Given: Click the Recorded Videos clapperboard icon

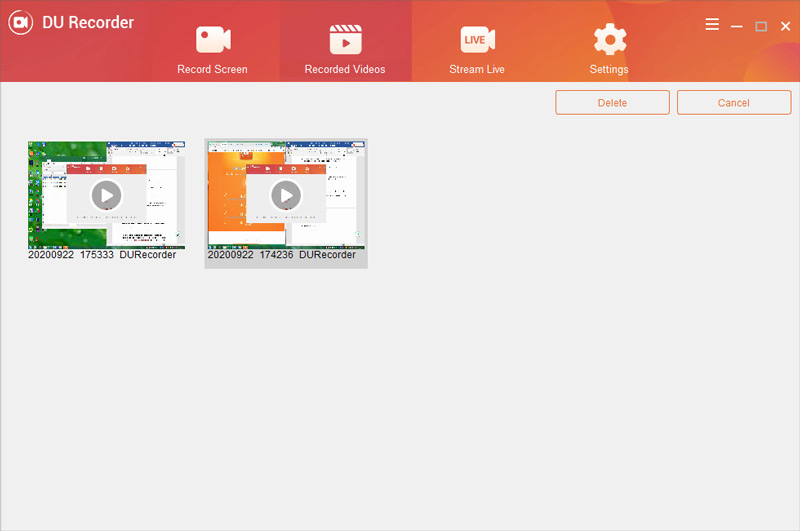Looking at the screenshot, I should tap(345, 39).
